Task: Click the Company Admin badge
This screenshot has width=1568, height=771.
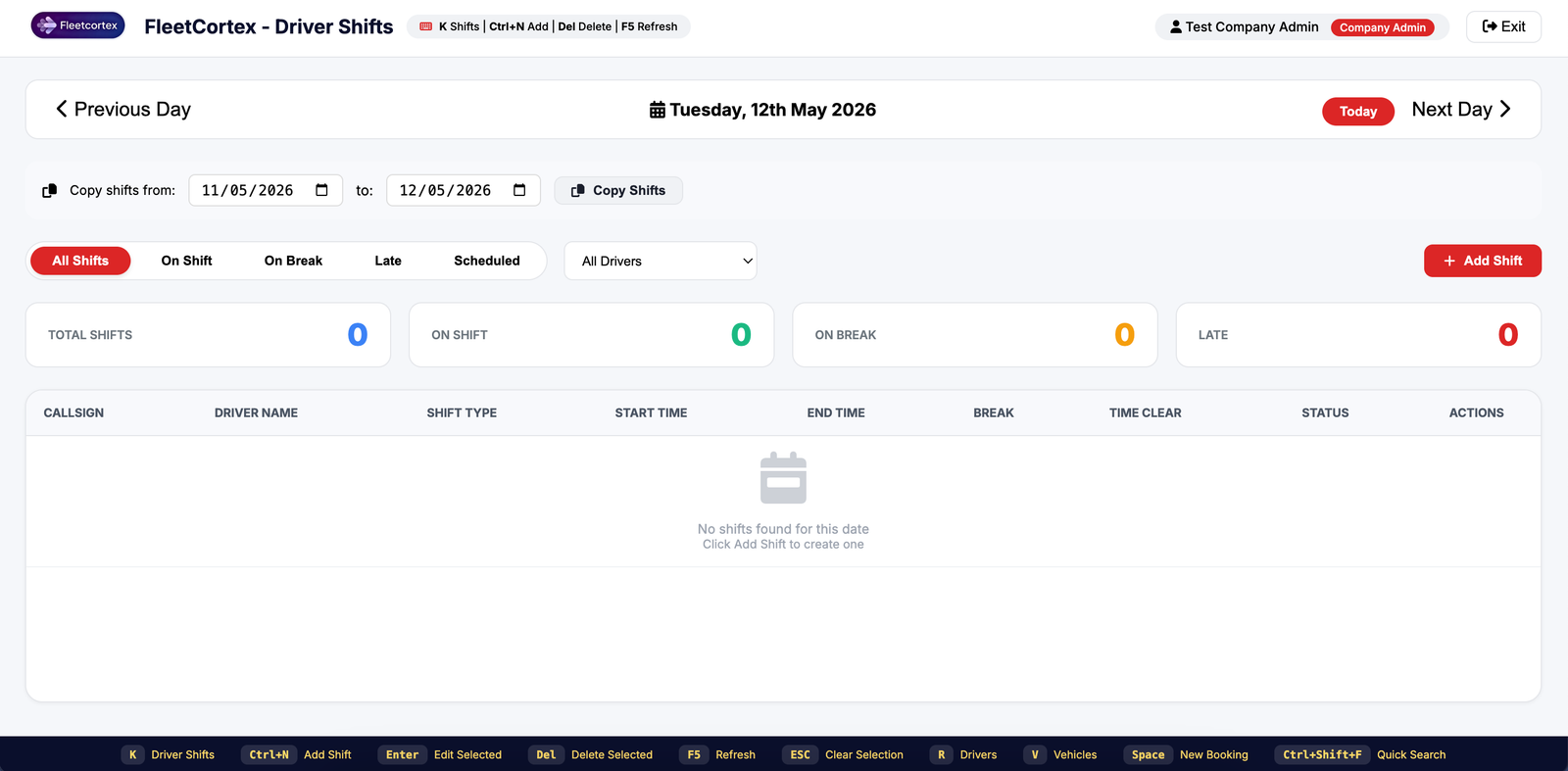Action: (1383, 27)
